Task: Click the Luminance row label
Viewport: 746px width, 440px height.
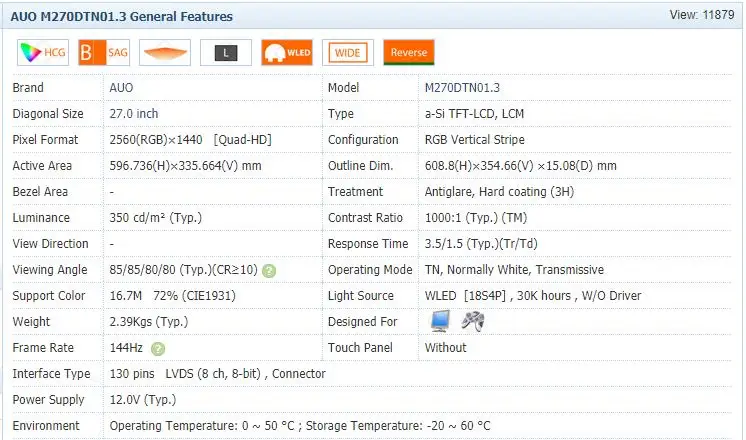Action: [41, 218]
